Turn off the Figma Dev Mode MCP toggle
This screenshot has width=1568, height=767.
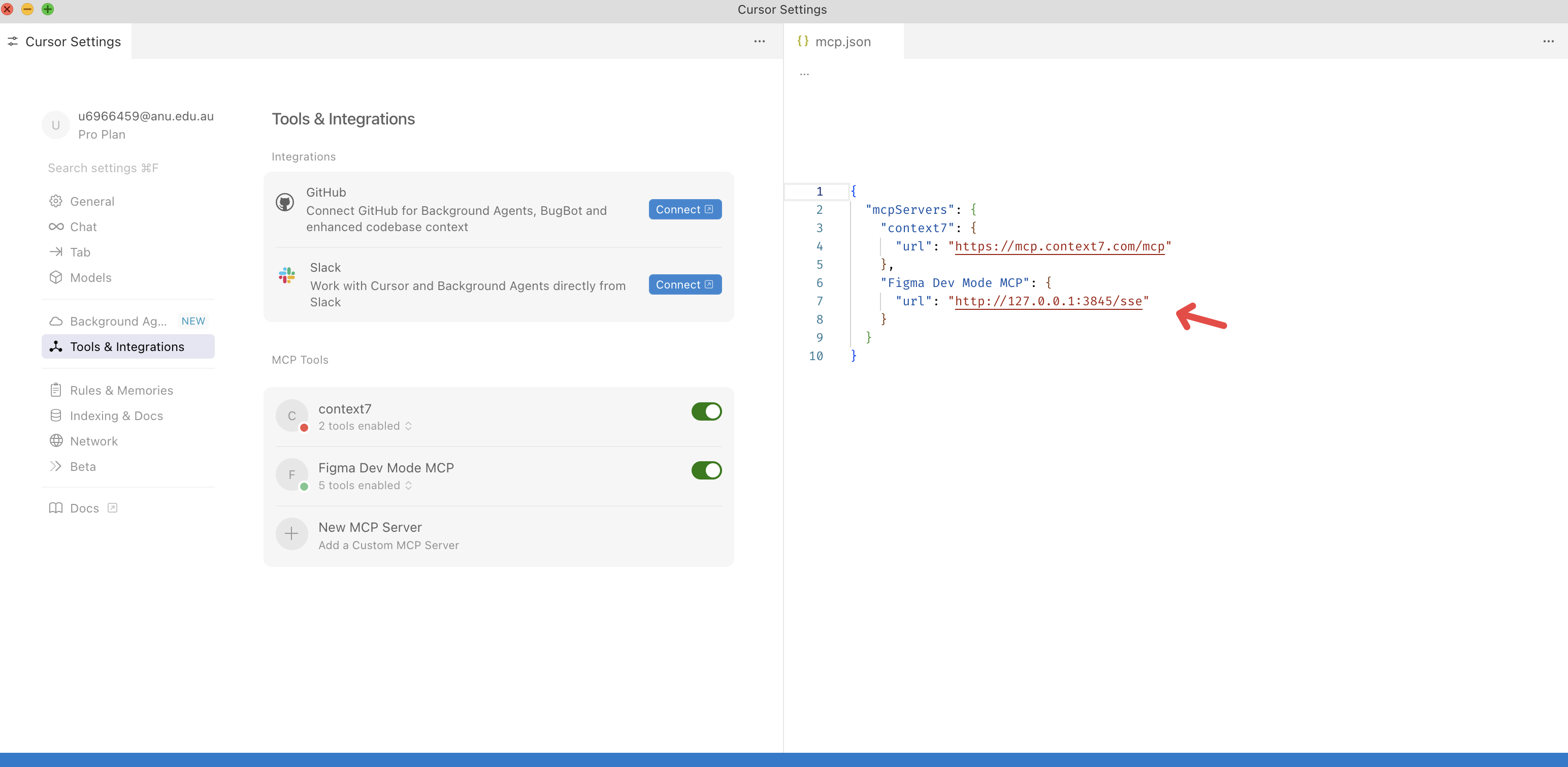click(x=706, y=470)
